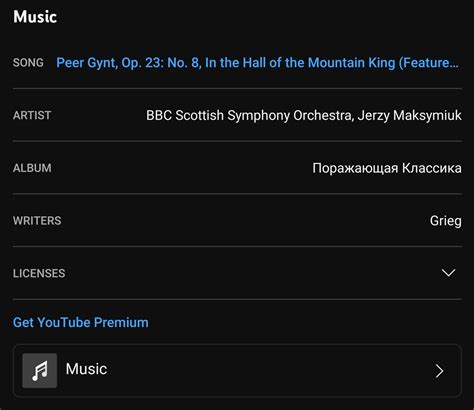Viewport: 474px width, 410px height.
Task: Click the WRITERS field label
Action: 37,221
